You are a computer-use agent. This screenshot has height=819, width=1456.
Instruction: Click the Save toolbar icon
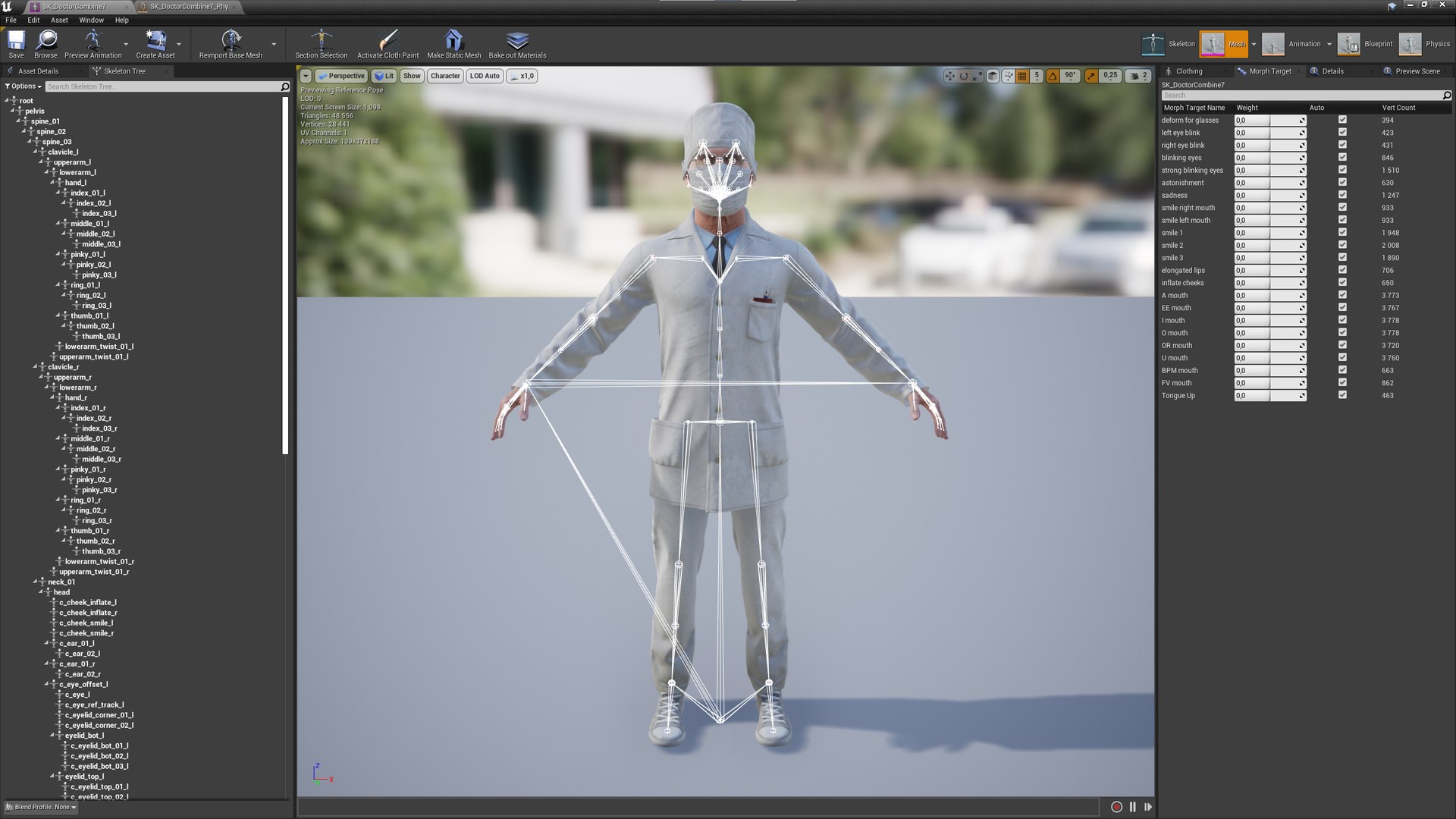pos(16,44)
